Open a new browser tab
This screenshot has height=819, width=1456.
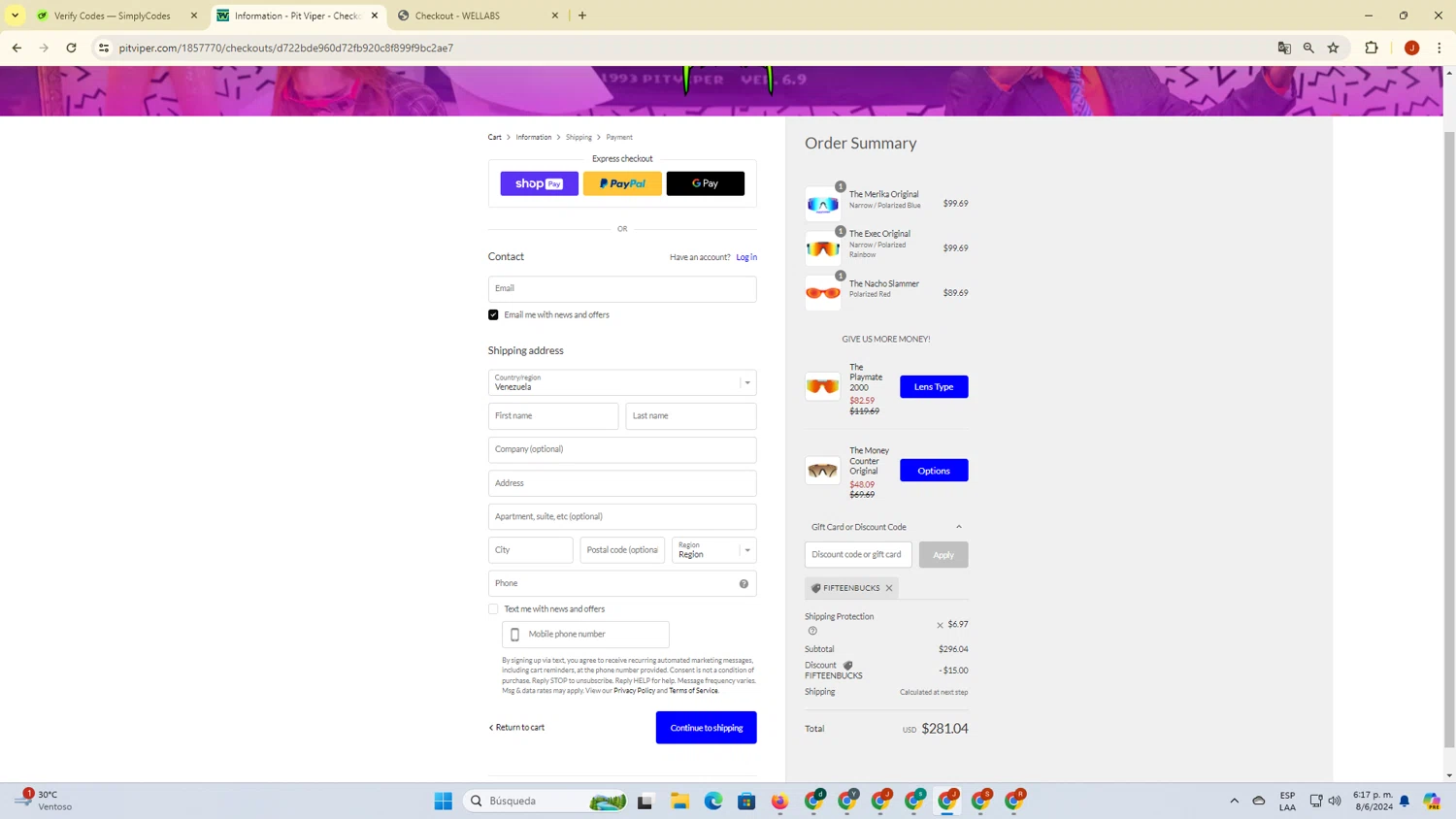[582, 16]
